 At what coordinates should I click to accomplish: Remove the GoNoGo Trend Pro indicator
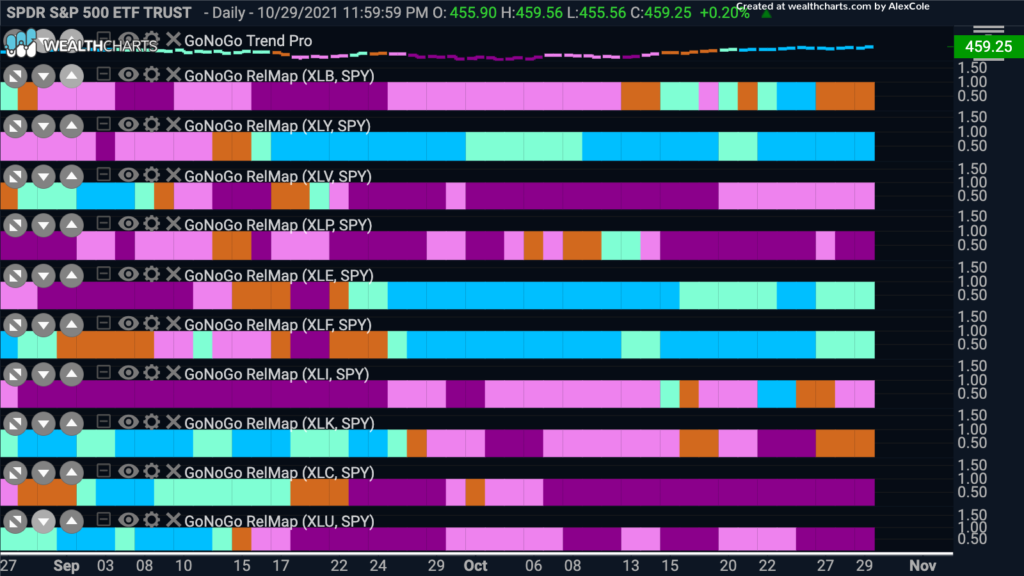(173, 40)
